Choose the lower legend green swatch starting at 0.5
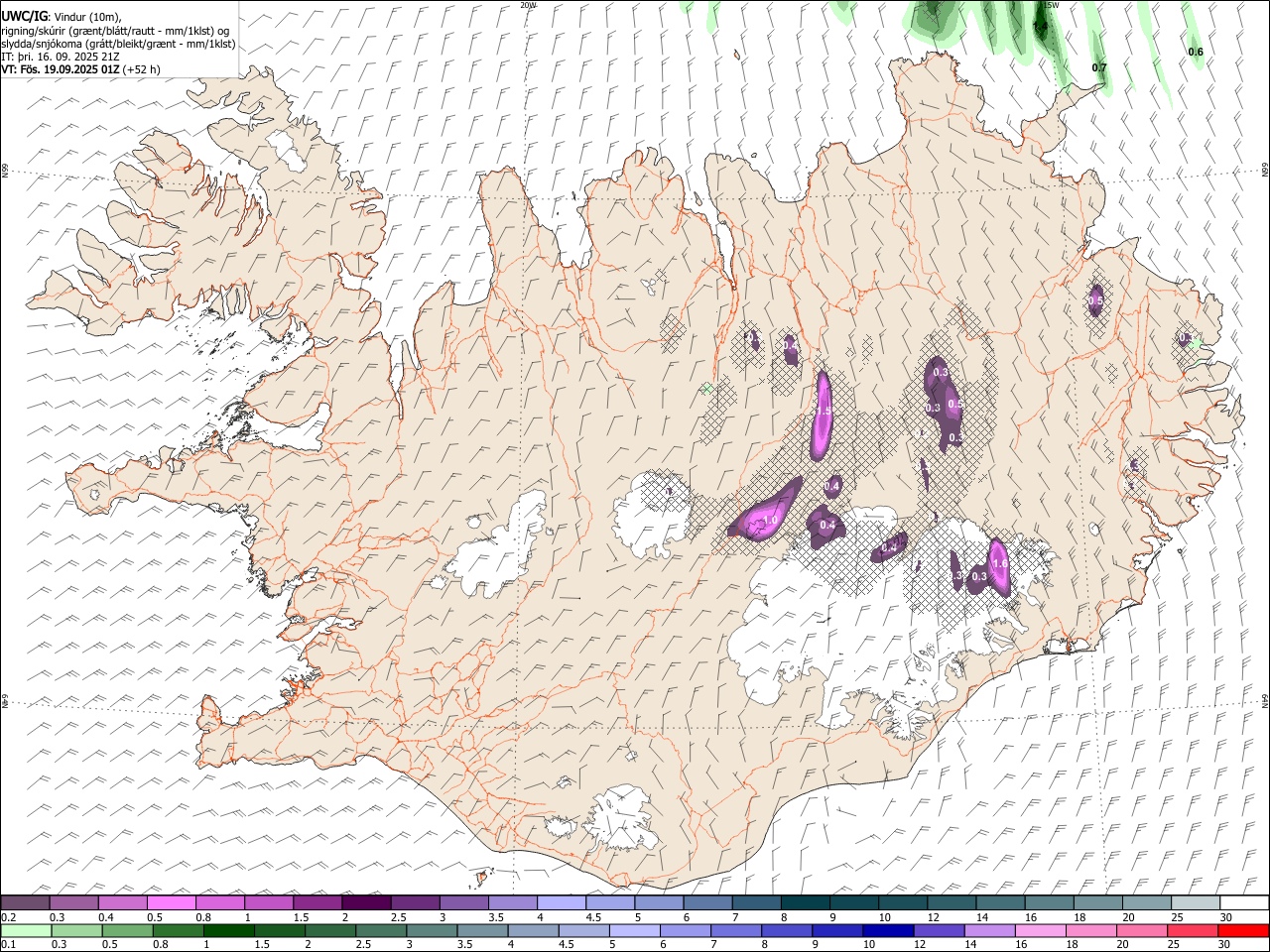This screenshot has height=952, width=1270. [127, 931]
